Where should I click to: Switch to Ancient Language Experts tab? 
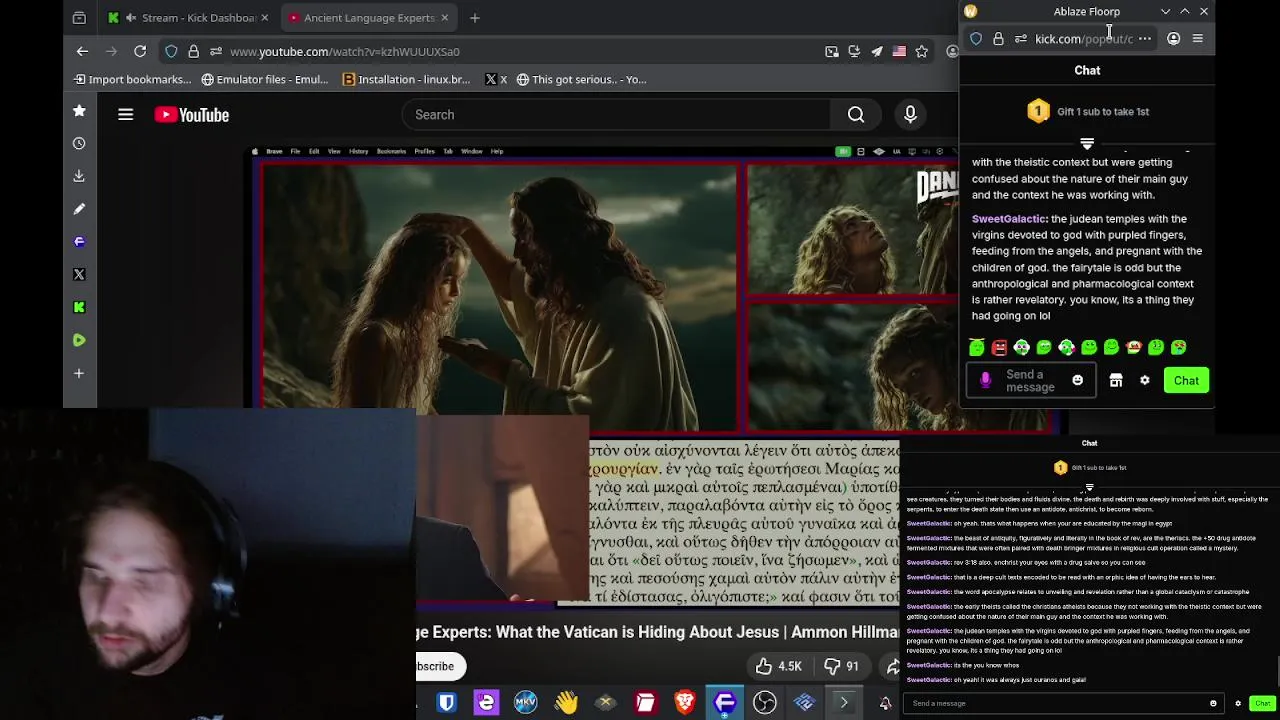[x=366, y=17]
